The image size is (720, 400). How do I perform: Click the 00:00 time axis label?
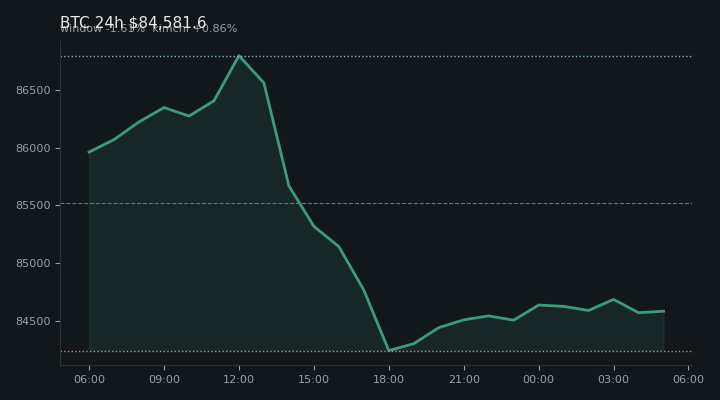point(539,379)
